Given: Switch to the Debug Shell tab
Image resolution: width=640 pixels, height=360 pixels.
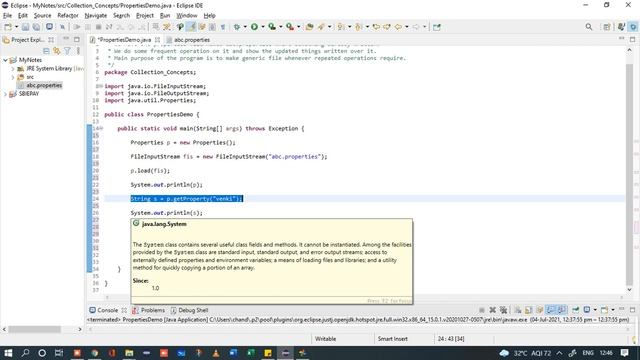Looking at the screenshot, I should click(189, 310).
